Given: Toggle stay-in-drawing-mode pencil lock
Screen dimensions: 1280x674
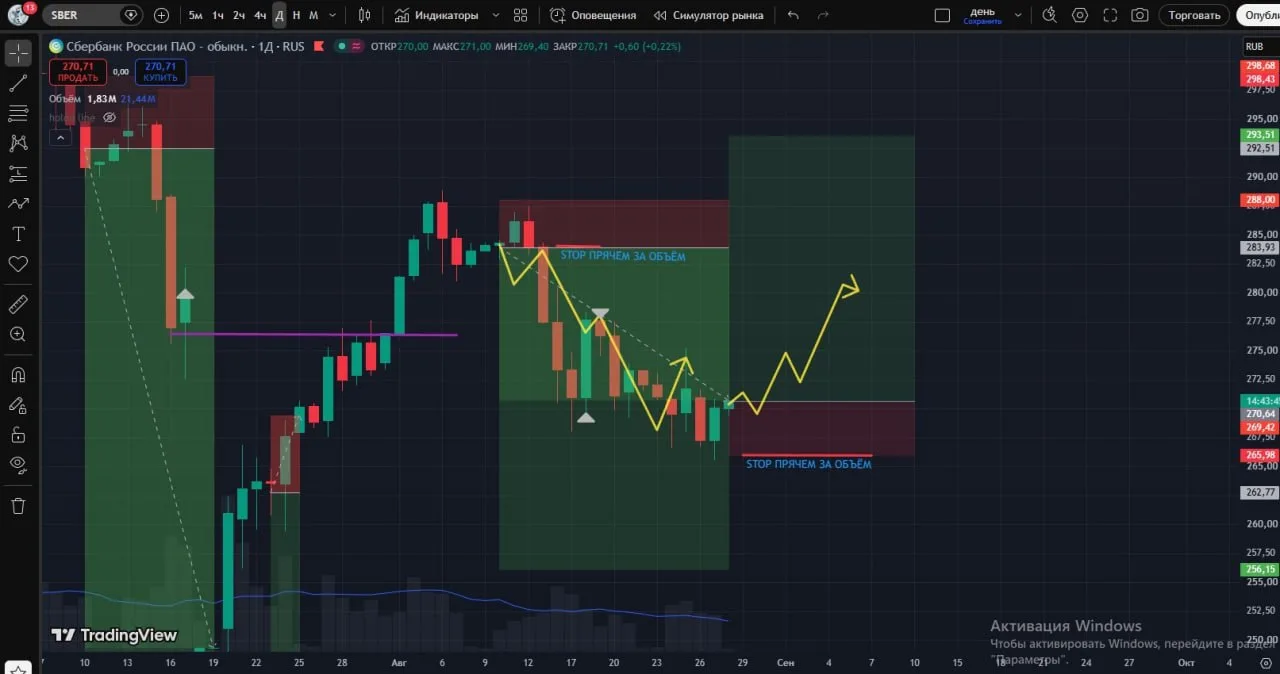Looking at the screenshot, I should 18,405.
